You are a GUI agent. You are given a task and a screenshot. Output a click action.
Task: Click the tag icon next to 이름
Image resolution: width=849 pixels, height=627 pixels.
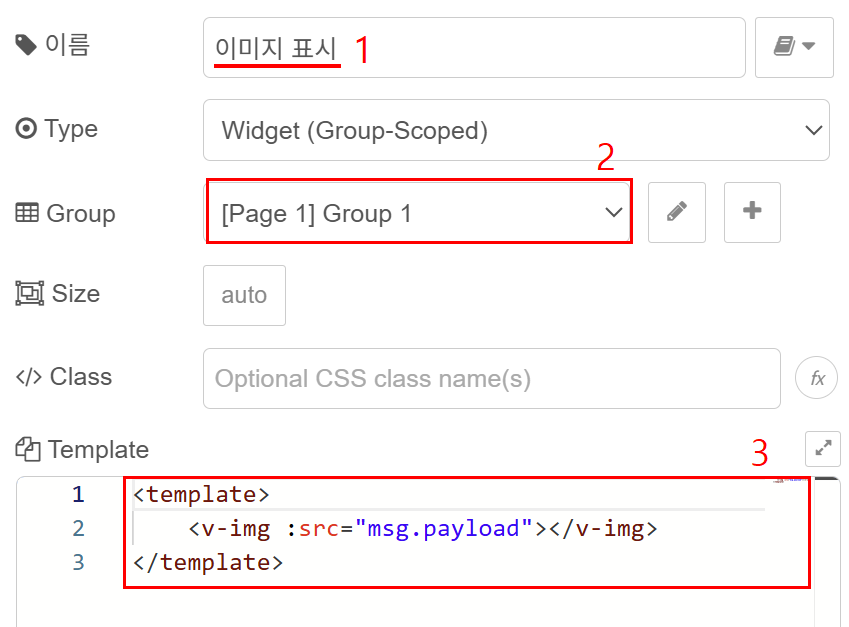click(x=26, y=45)
